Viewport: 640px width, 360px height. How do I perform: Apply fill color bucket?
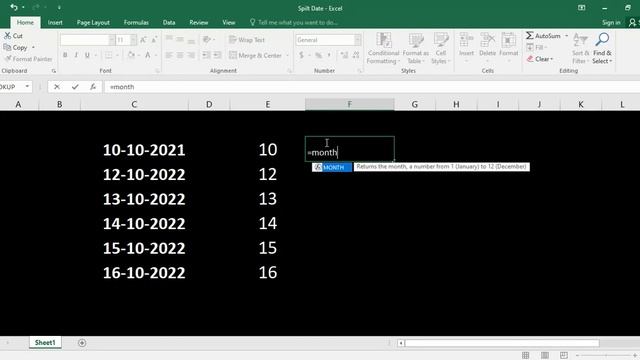point(131,55)
